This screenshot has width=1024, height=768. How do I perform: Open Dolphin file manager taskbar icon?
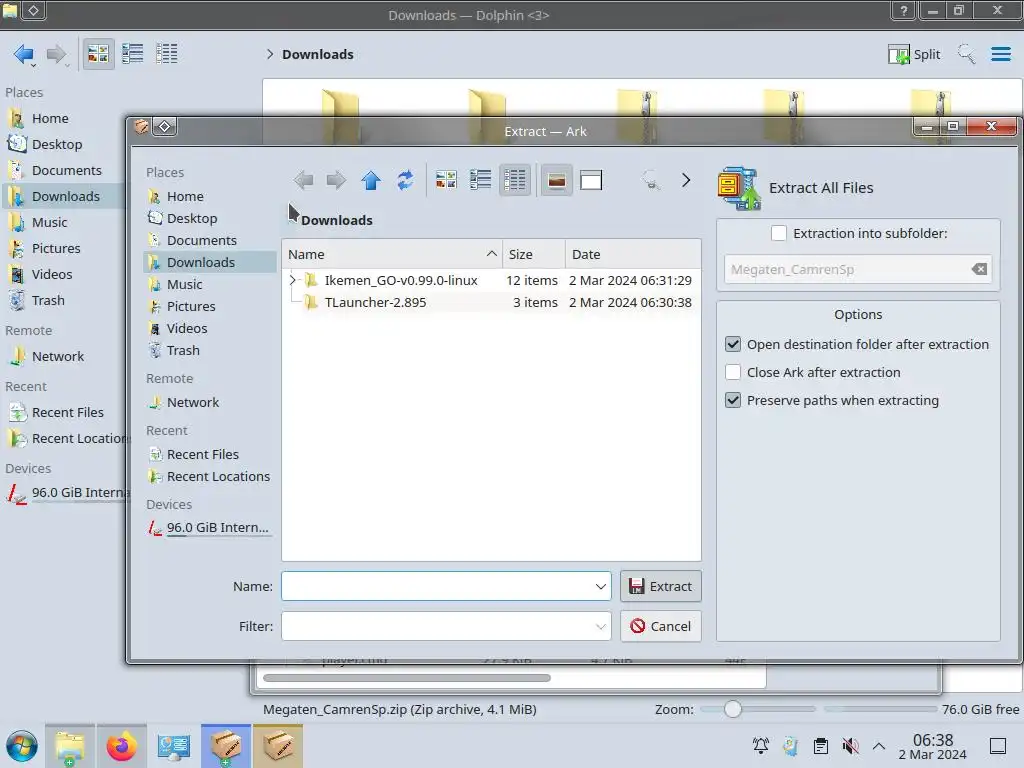tap(70, 746)
